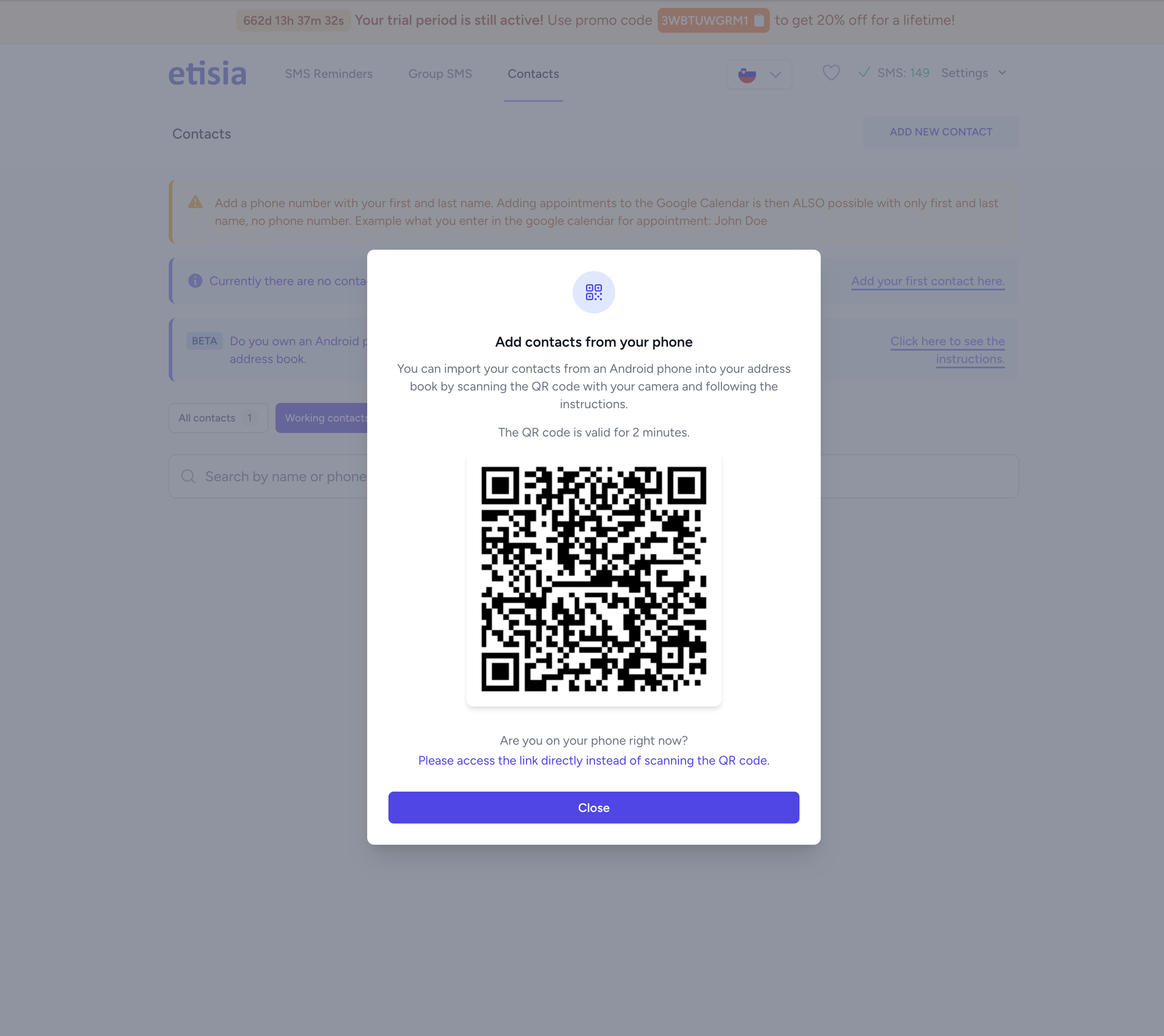Expand the language selector chevron
Image resolution: width=1164 pixels, height=1036 pixels.
(775, 74)
